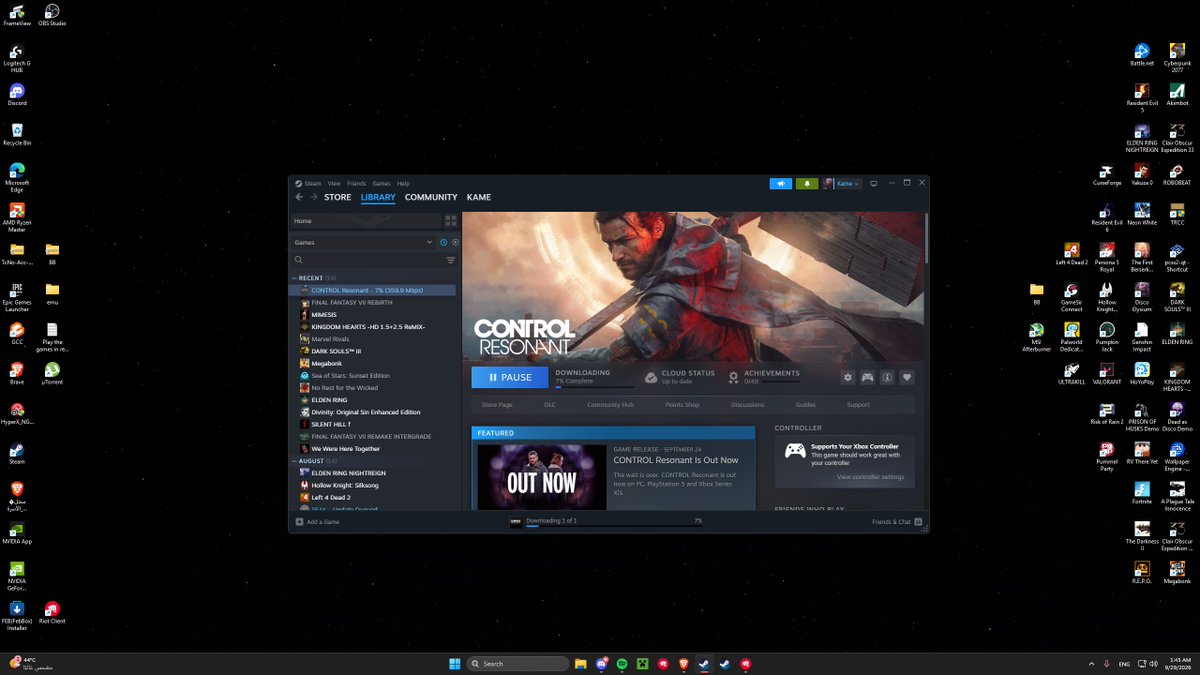Image resolution: width=1200 pixels, height=675 pixels.
Task: Open the Friends menu
Action: (x=356, y=184)
